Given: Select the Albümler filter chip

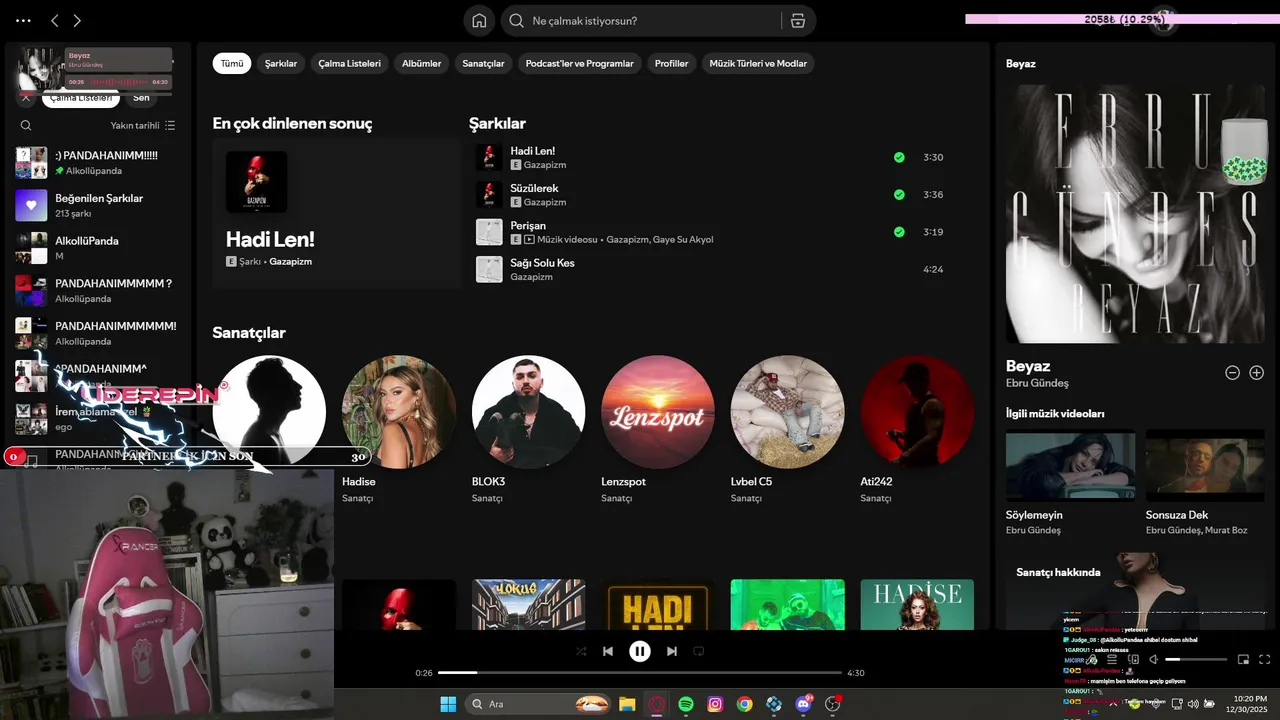Looking at the screenshot, I should [421, 63].
